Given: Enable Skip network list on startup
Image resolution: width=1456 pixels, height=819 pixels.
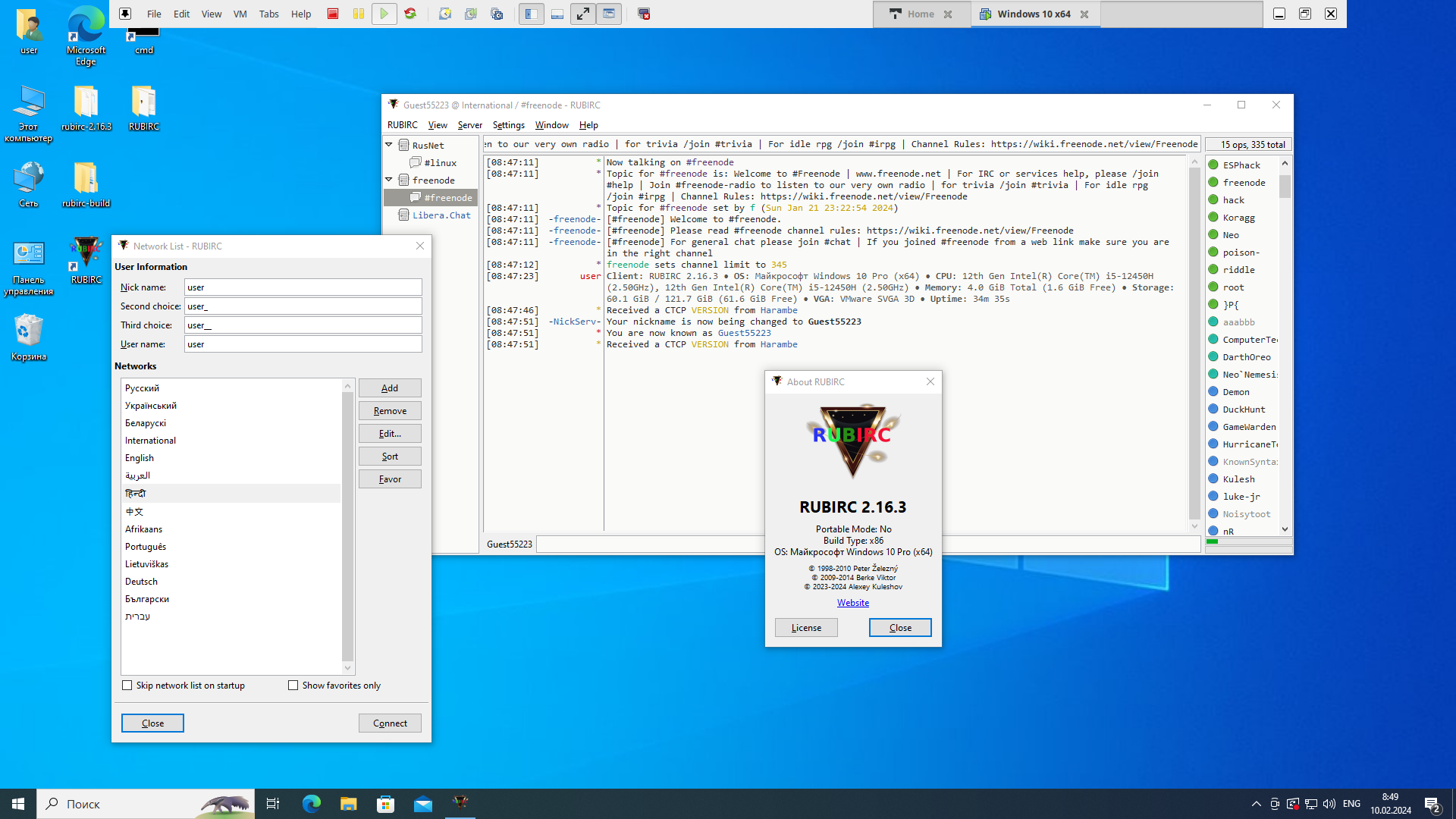Looking at the screenshot, I should coord(127,685).
